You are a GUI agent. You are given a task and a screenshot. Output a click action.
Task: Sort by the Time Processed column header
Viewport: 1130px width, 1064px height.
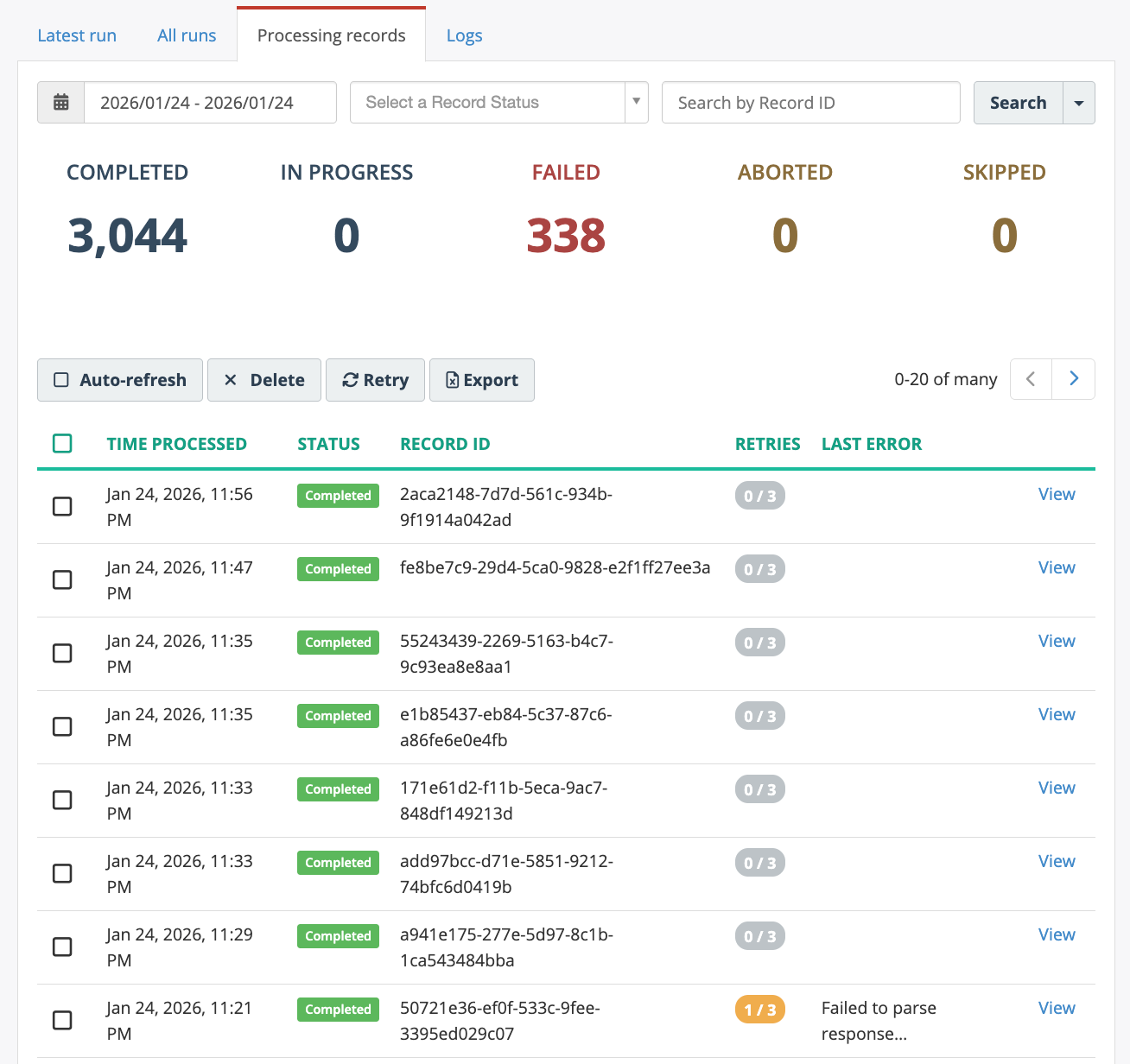176,444
